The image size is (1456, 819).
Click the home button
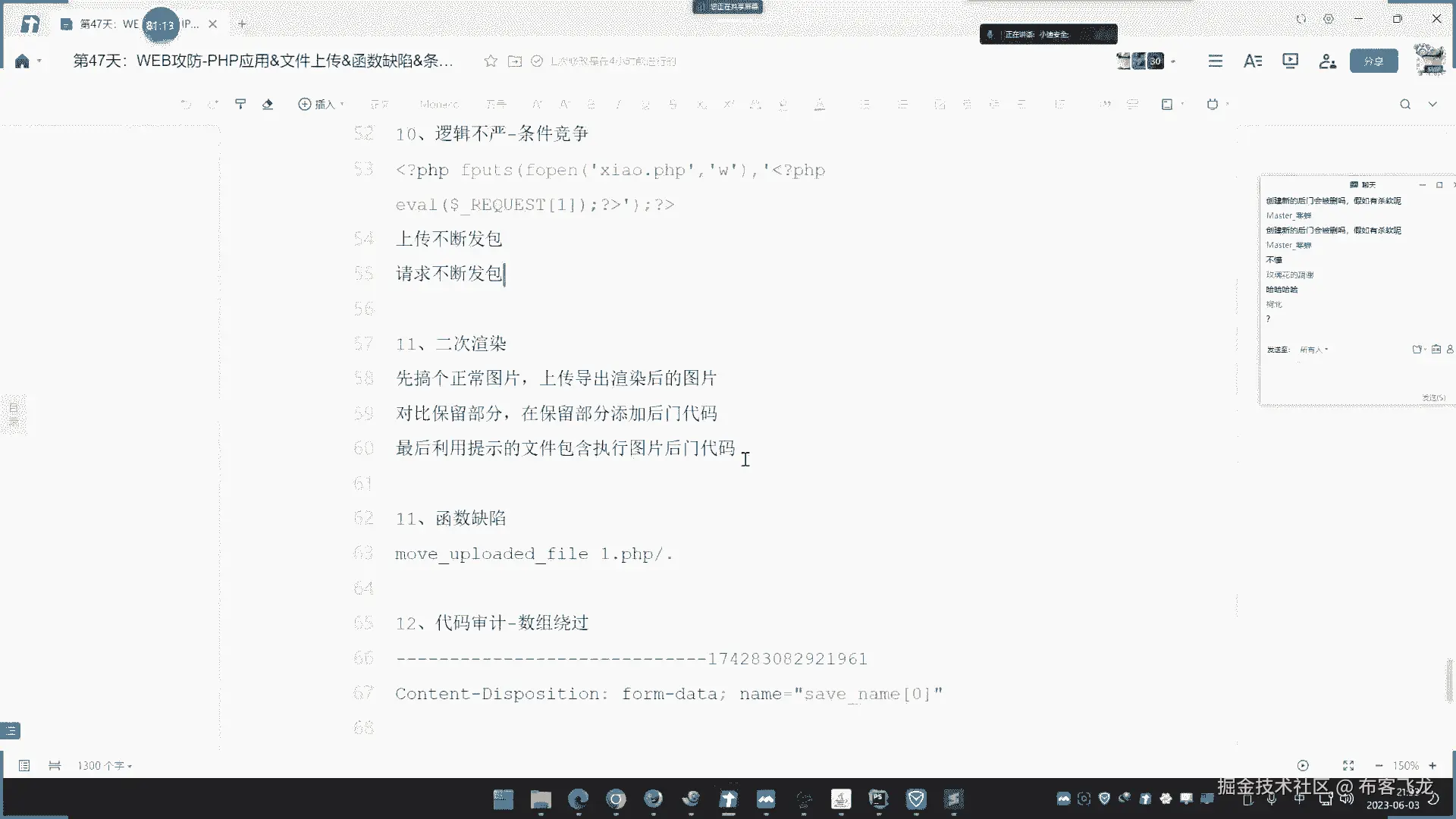[22, 61]
